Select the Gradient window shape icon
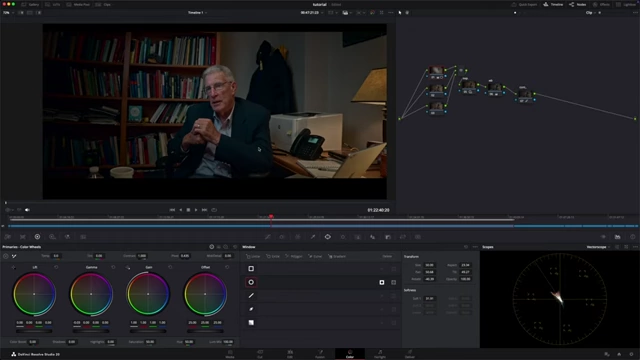Image resolution: width=640 pixels, height=360 pixels. pos(251,322)
